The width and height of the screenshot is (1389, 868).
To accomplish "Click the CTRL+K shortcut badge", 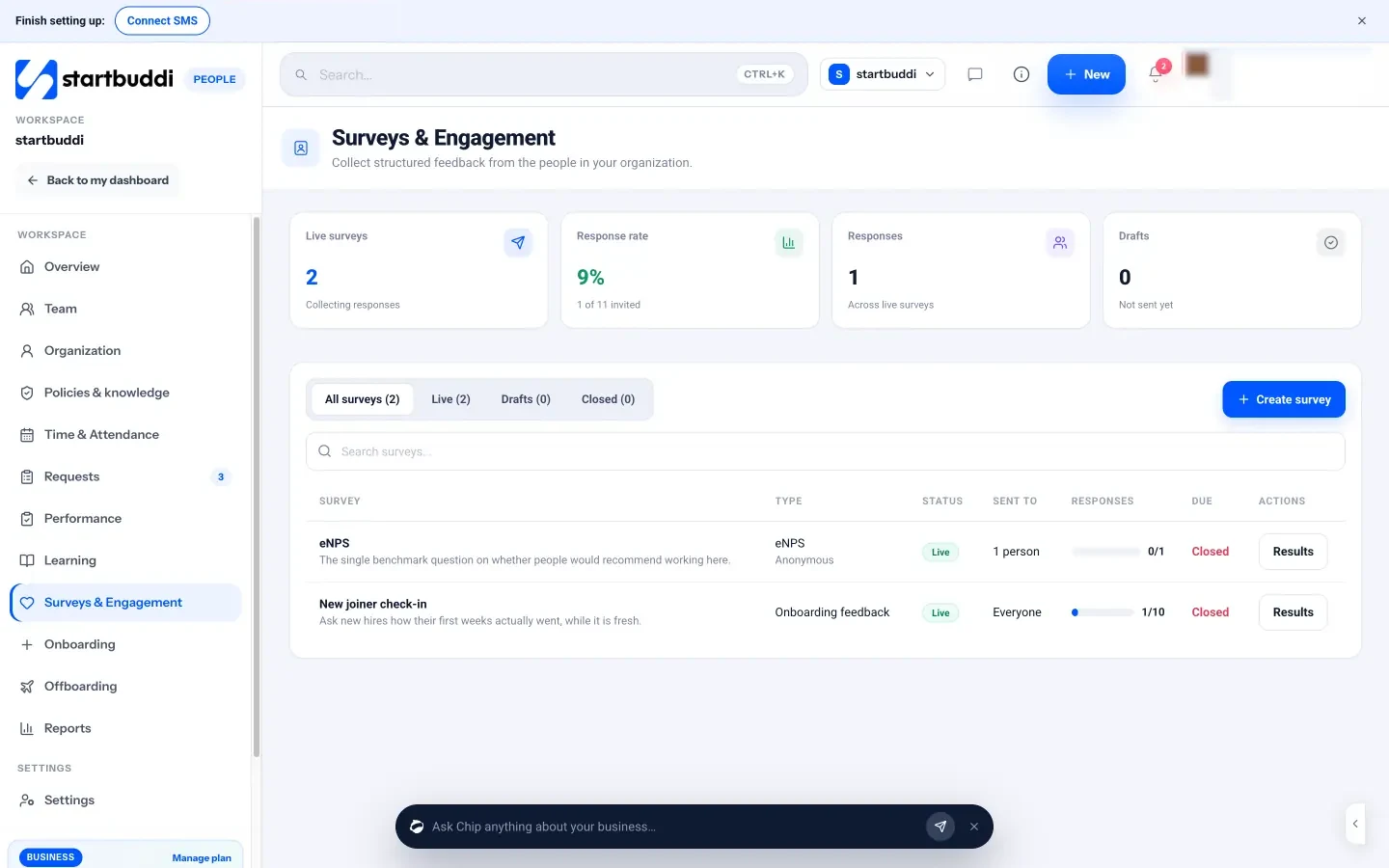I will click(765, 74).
